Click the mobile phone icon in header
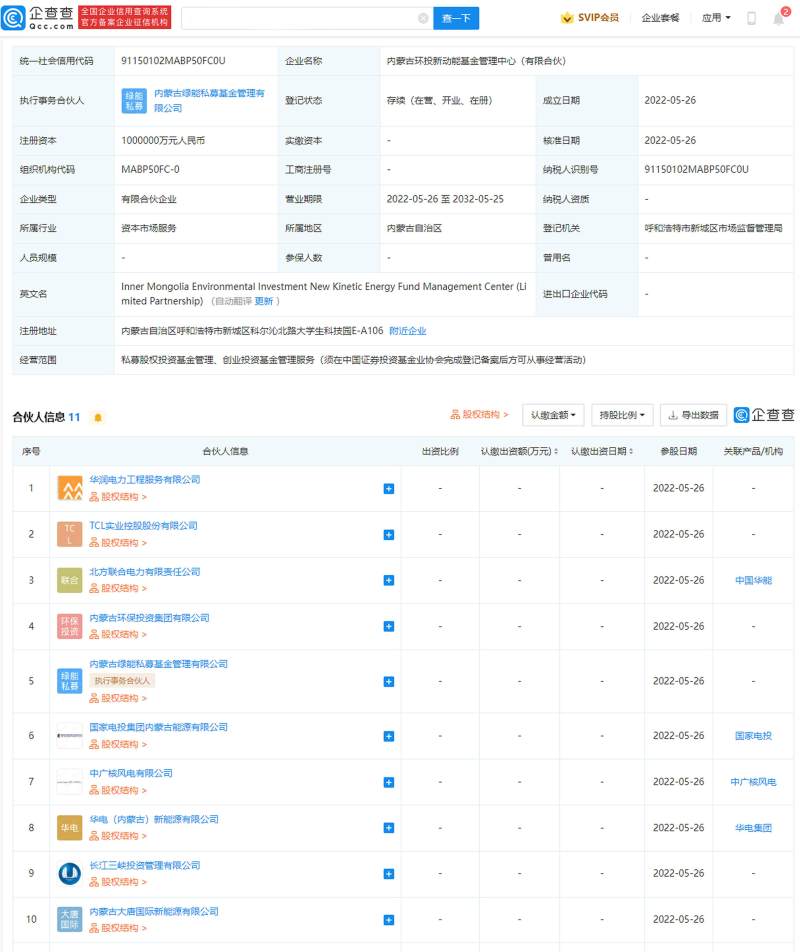 (751, 18)
